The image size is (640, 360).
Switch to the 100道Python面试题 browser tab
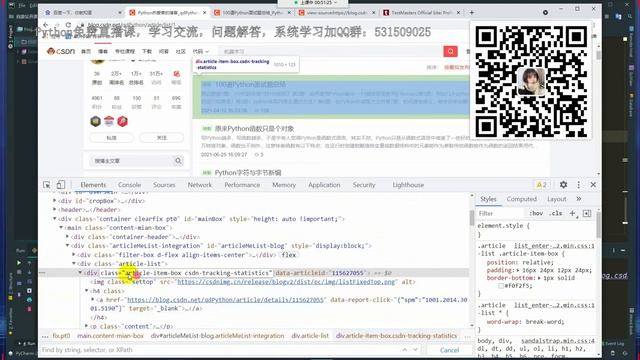point(252,13)
